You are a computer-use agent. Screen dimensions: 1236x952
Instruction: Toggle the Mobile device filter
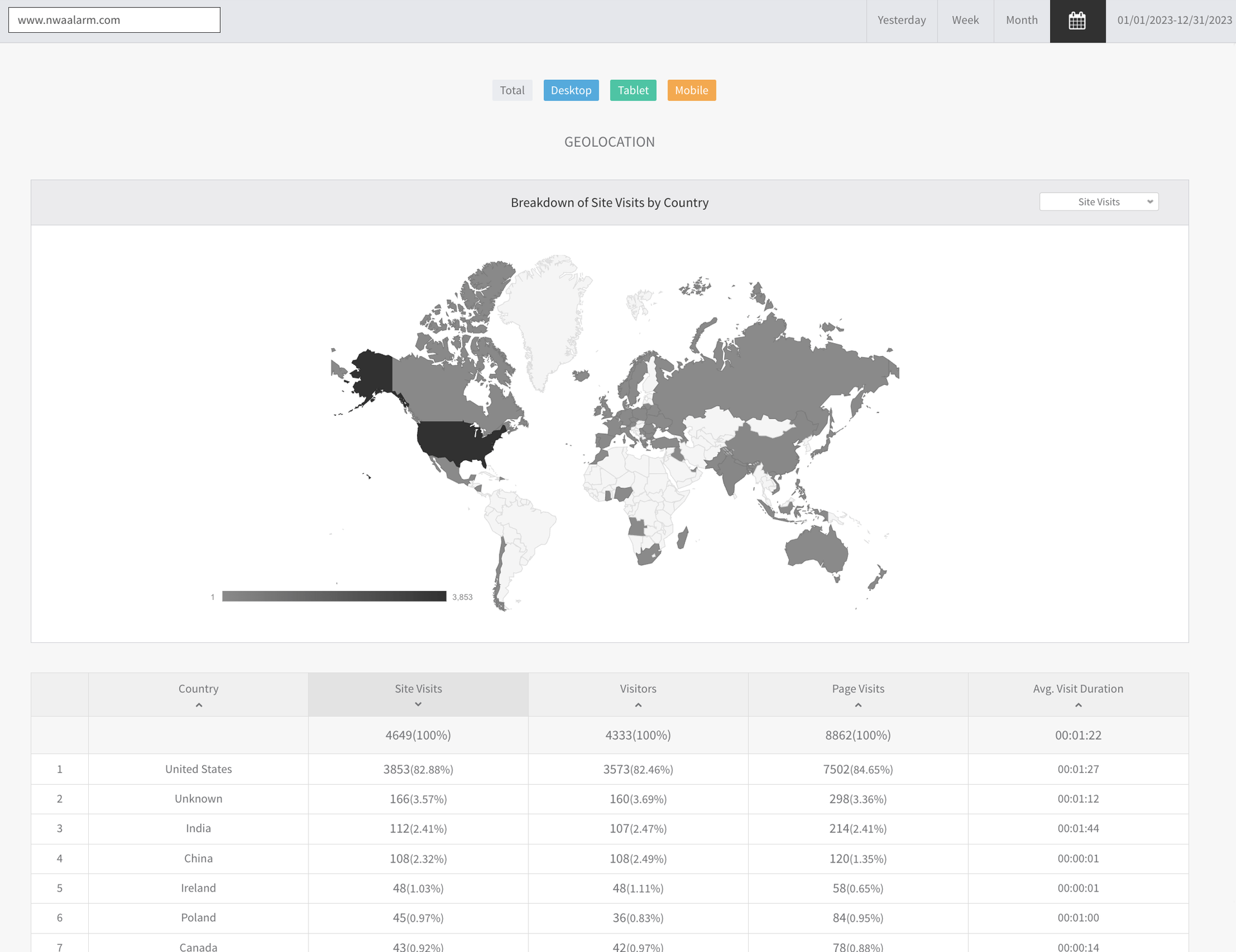tap(691, 90)
